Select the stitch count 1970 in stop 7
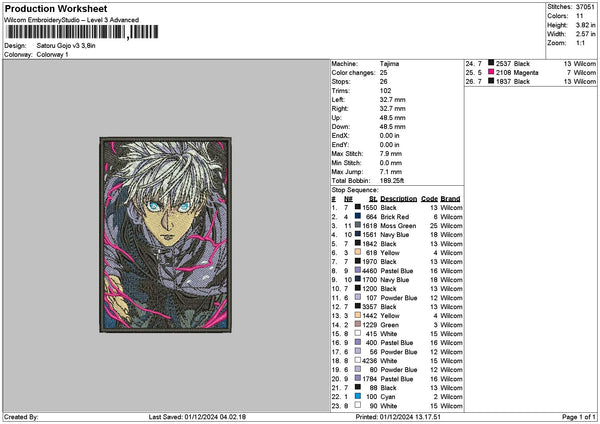This screenshot has height=424, width=600. 370,262
